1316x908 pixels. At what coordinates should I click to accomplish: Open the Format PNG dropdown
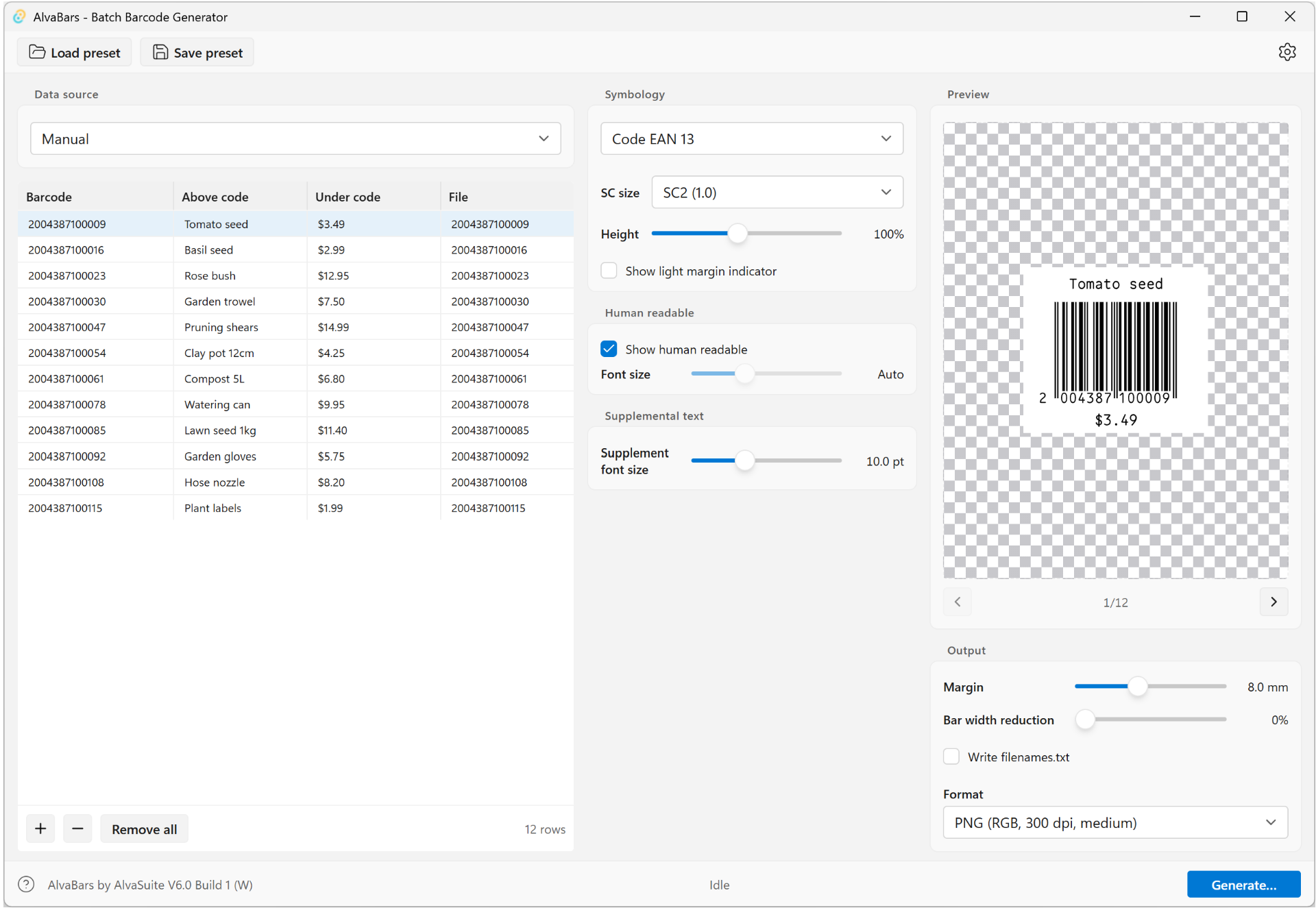pos(1115,822)
